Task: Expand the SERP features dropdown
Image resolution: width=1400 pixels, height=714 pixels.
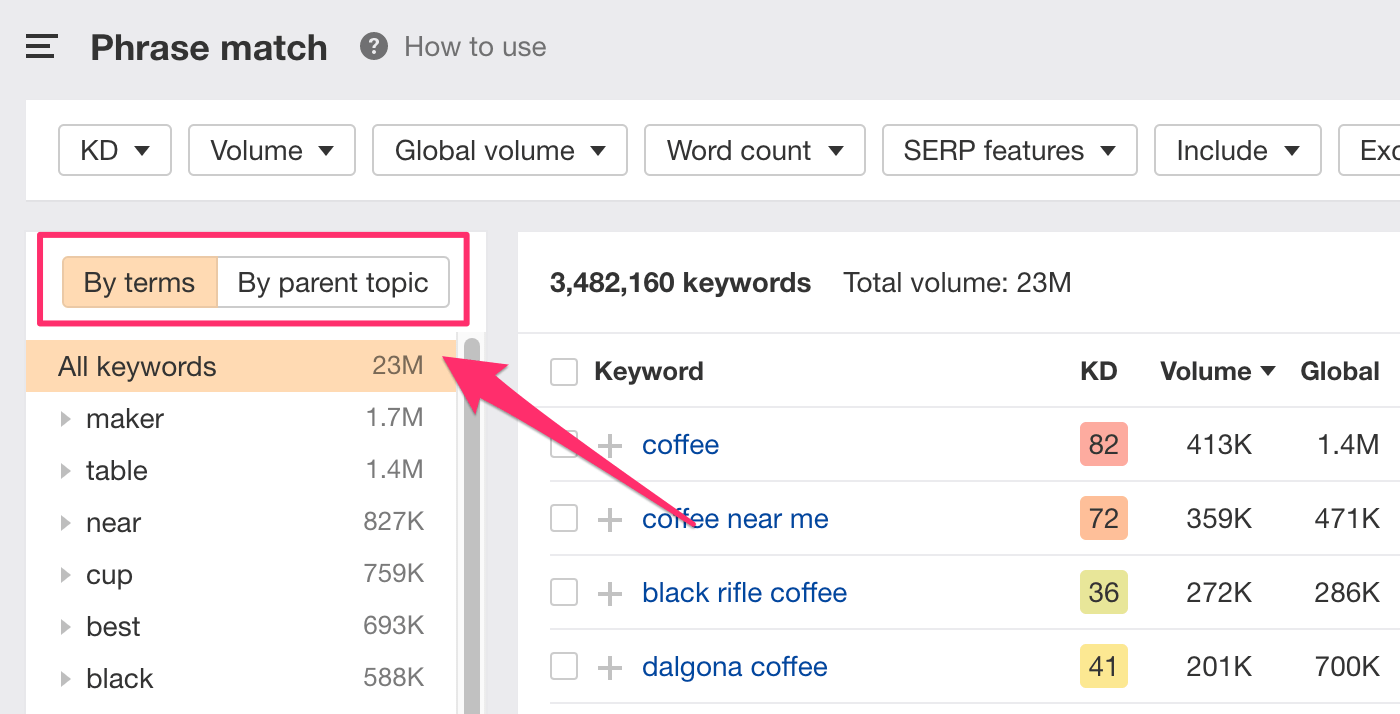Action: coord(1008,151)
